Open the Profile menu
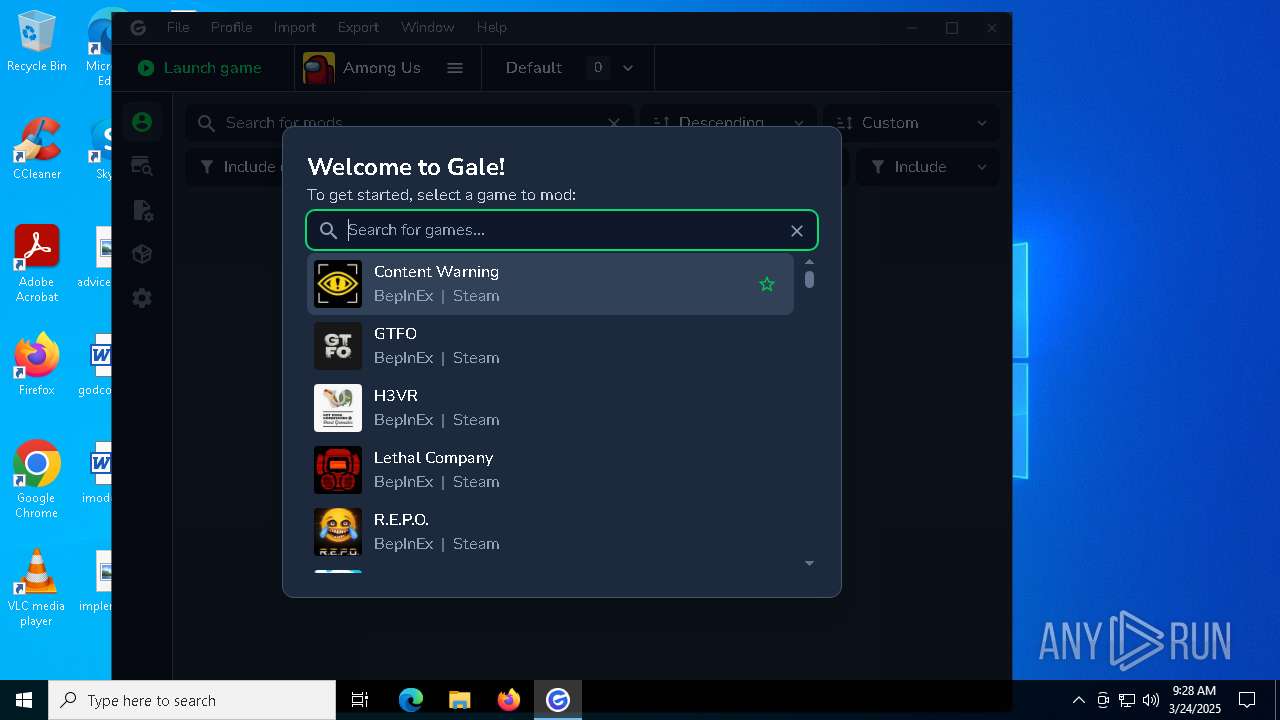Viewport: 1280px width, 720px height. tap(231, 28)
